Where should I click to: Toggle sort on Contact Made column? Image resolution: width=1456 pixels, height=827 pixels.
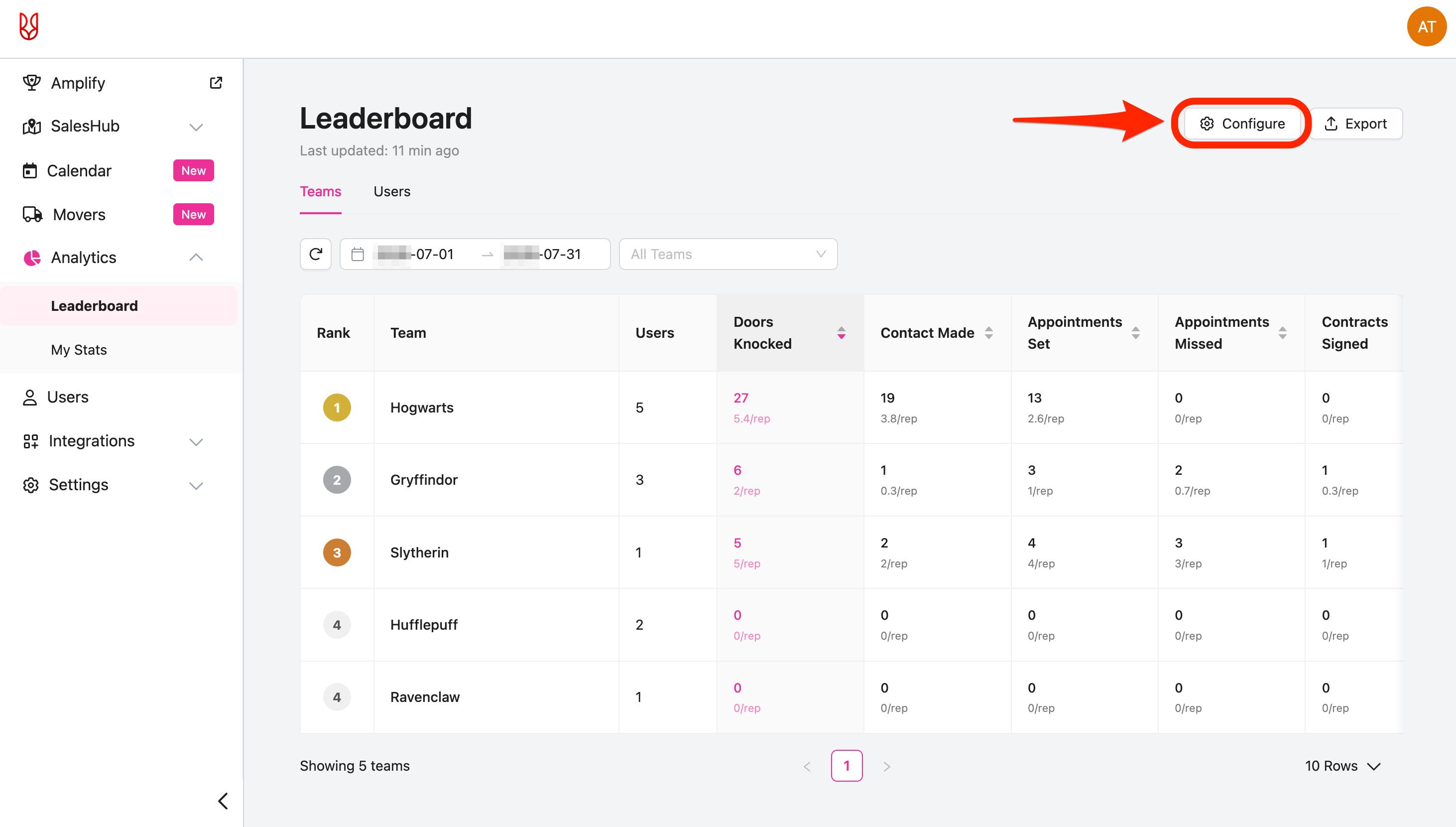pos(989,333)
